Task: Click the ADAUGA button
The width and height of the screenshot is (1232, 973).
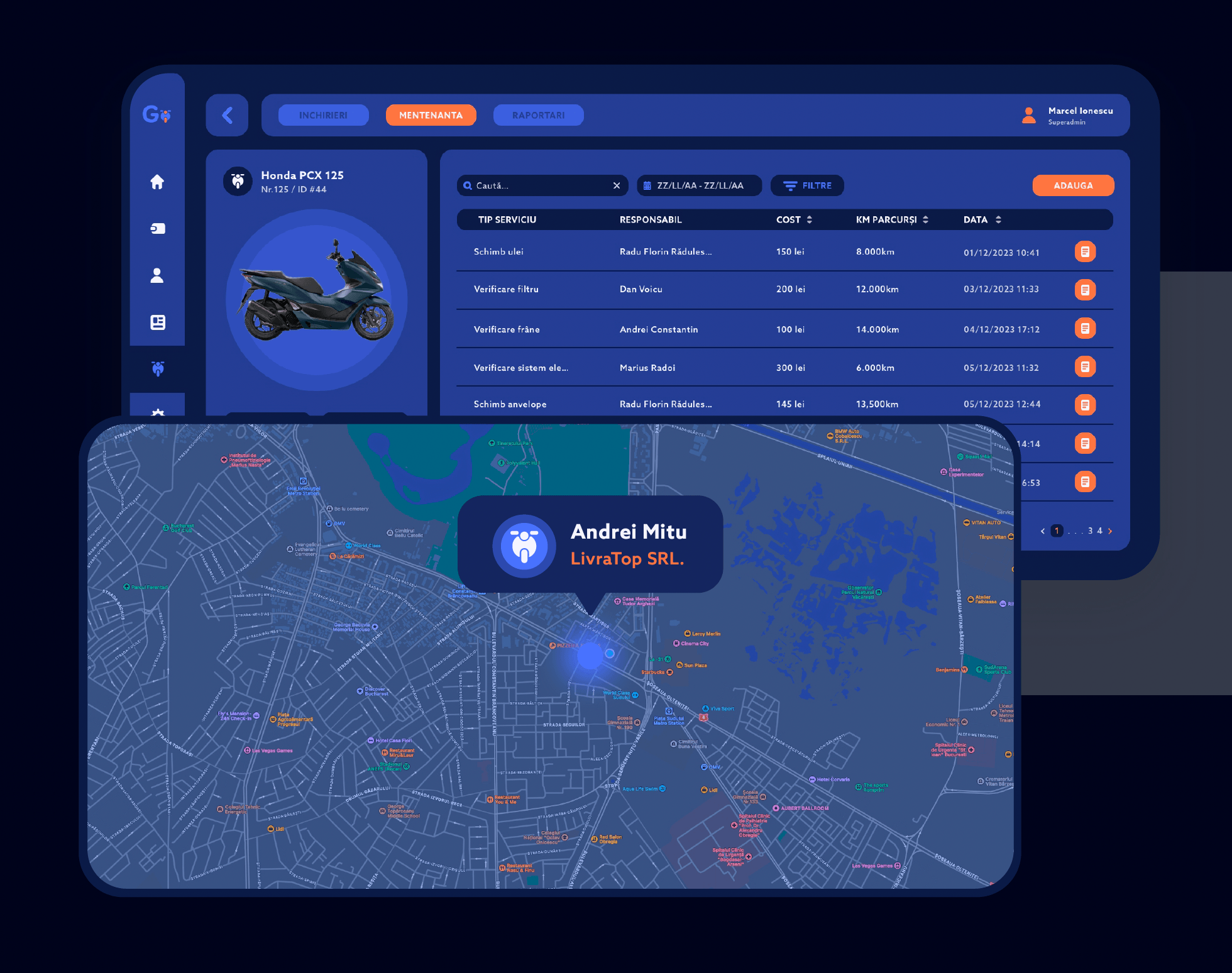Action: click(1073, 185)
